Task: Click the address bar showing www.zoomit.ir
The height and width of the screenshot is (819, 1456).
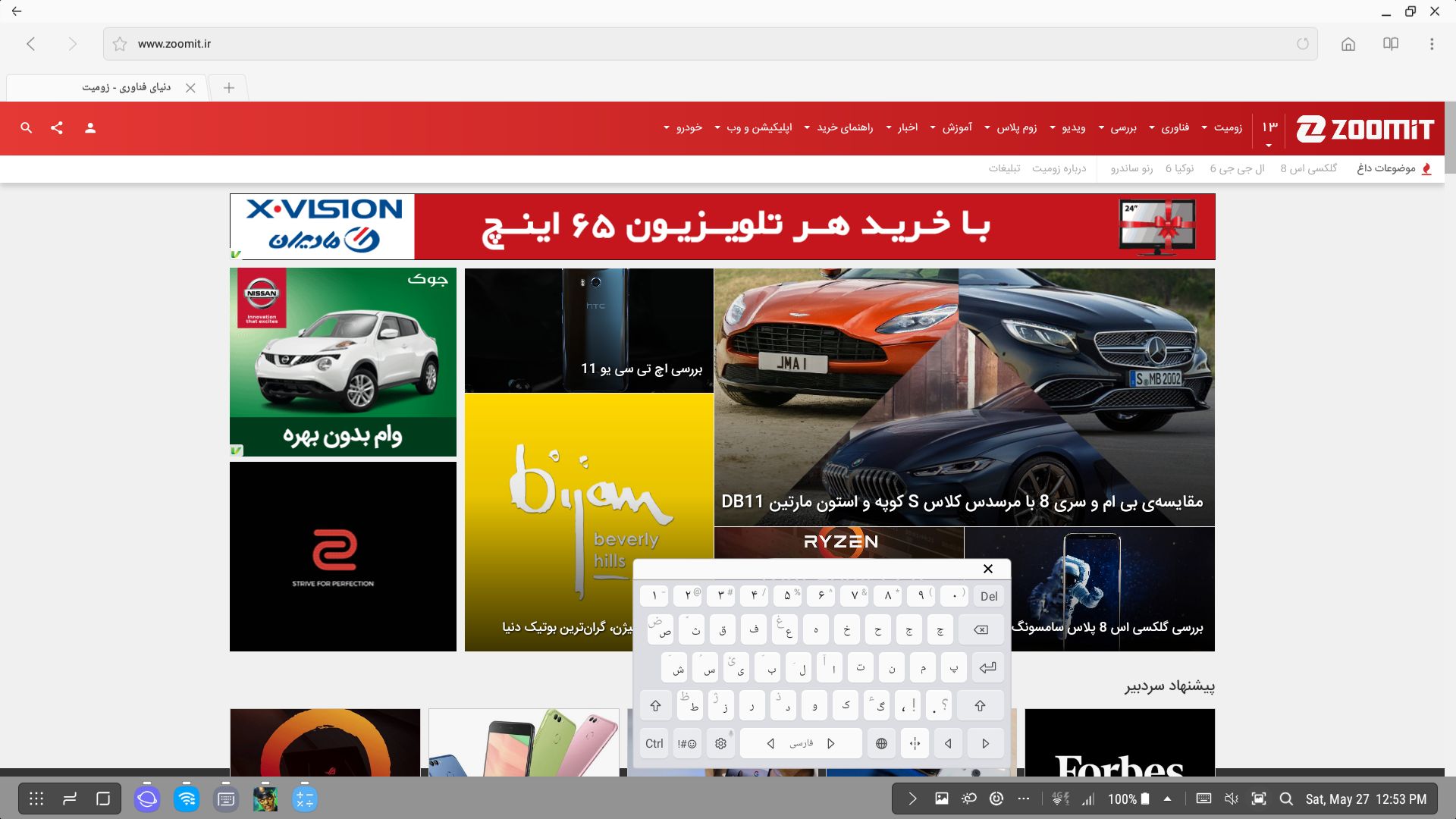Action: [711, 44]
